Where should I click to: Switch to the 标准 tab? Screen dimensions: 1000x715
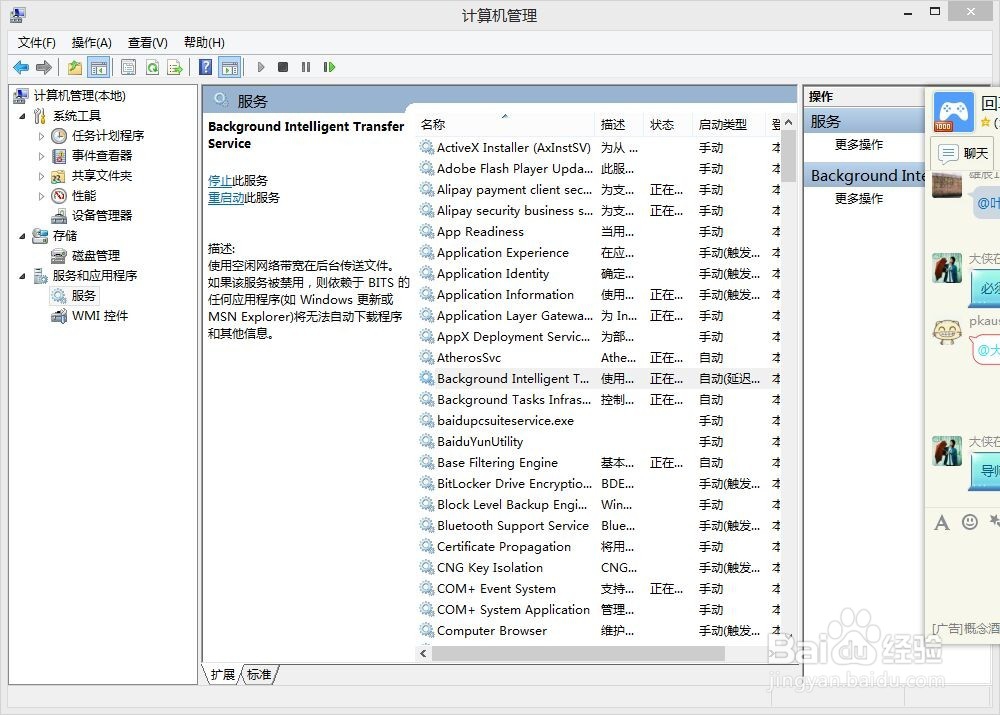pos(259,675)
